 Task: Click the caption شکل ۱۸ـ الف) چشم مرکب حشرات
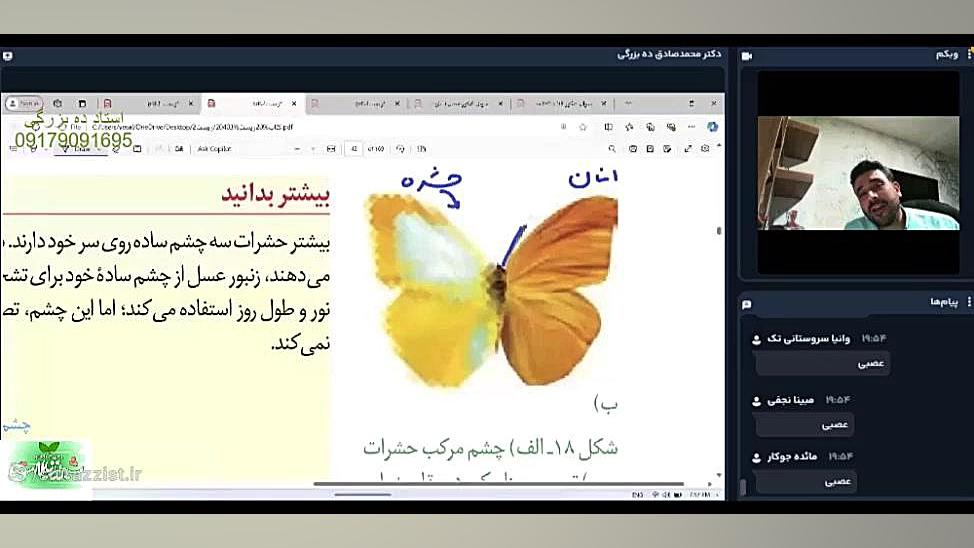coord(490,449)
